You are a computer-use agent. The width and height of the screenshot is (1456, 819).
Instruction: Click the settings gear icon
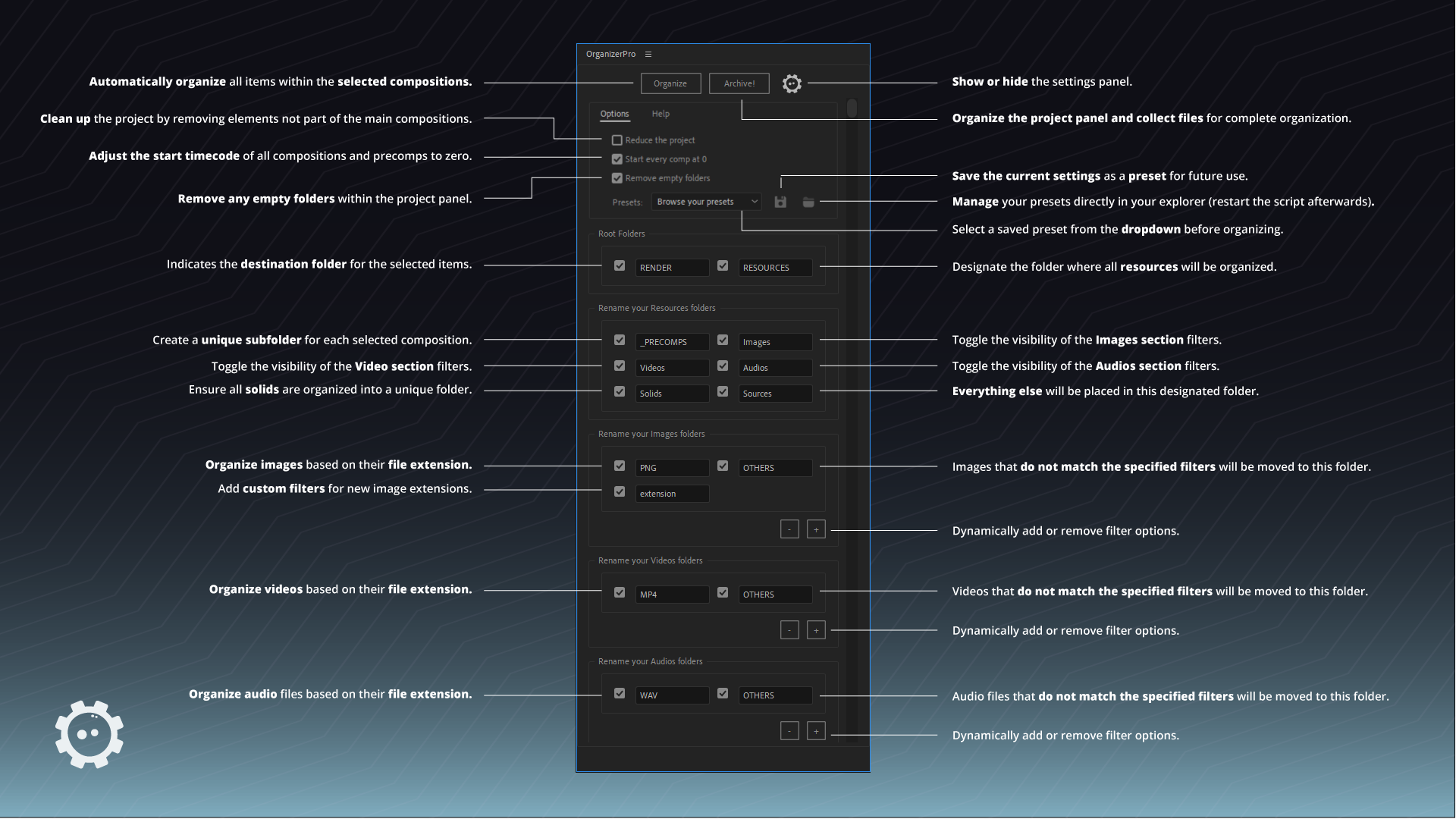(x=792, y=83)
